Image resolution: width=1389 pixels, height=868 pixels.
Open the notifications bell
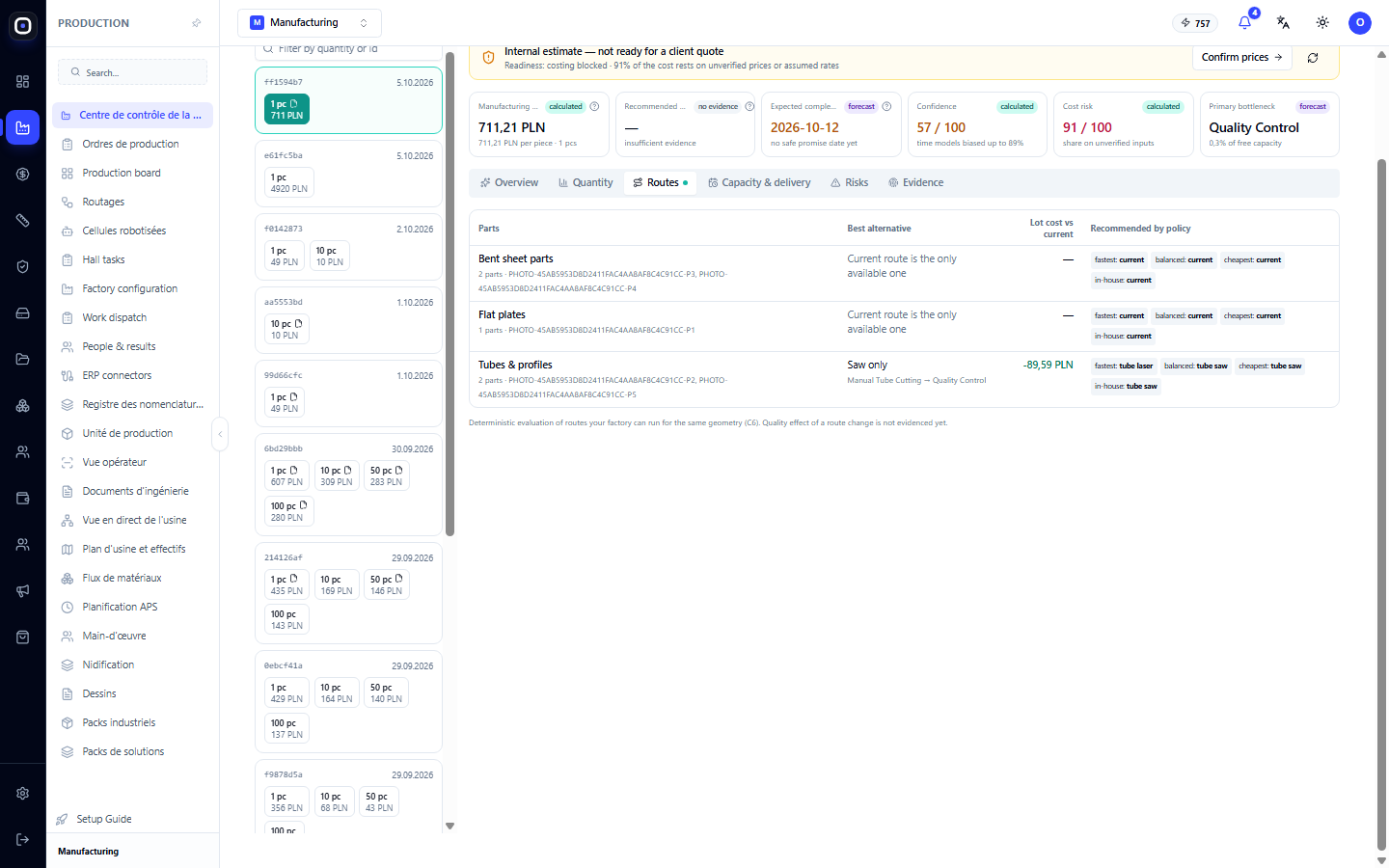[1244, 22]
